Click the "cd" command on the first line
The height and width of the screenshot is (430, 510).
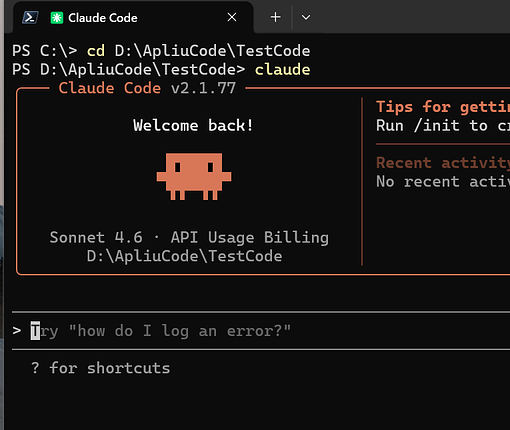pos(96,51)
